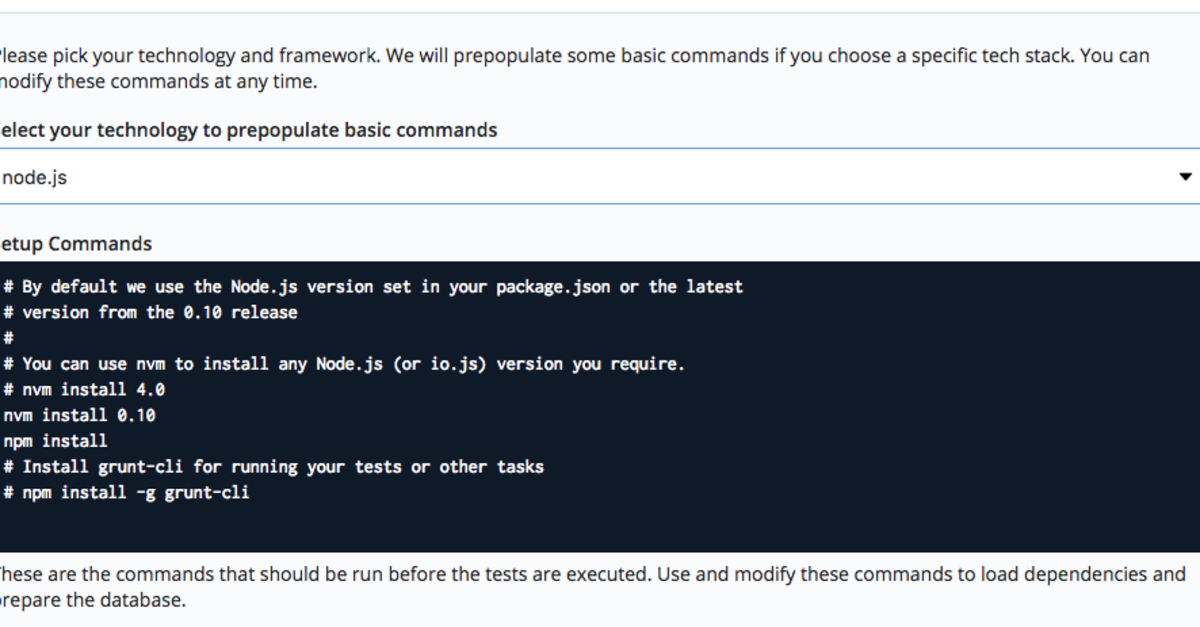
Task: Click the '# npm install -g grunt-cli' comment line
Action: [125, 492]
